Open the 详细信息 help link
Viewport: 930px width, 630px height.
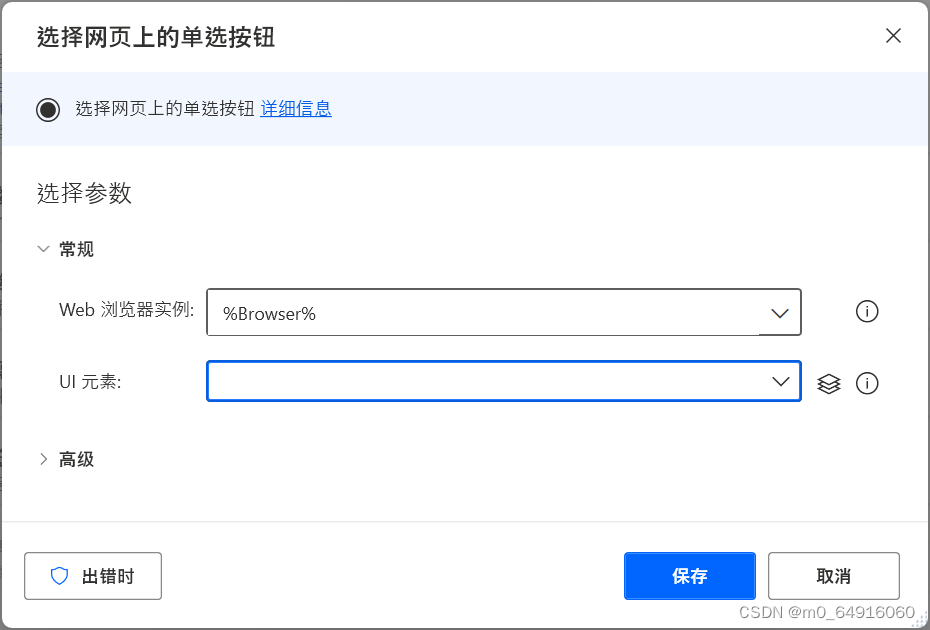[296, 108]
